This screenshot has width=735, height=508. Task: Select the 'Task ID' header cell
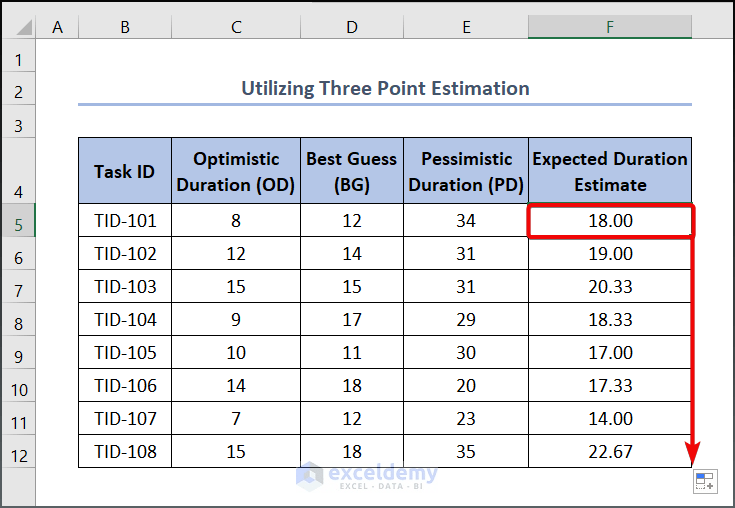coord(125,171)
